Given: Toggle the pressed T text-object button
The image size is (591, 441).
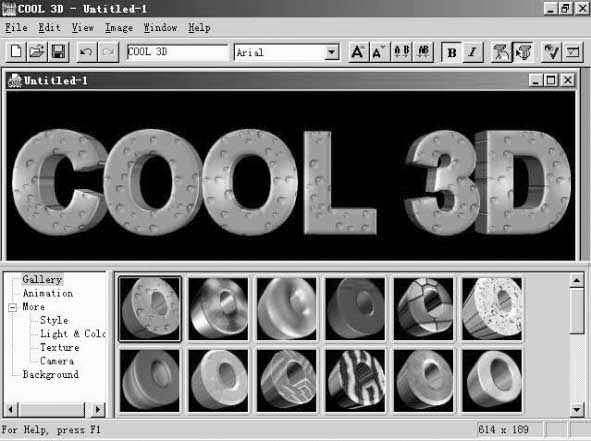Looking at the screenshot, I should pyautogui.click(x=523, y=52).
